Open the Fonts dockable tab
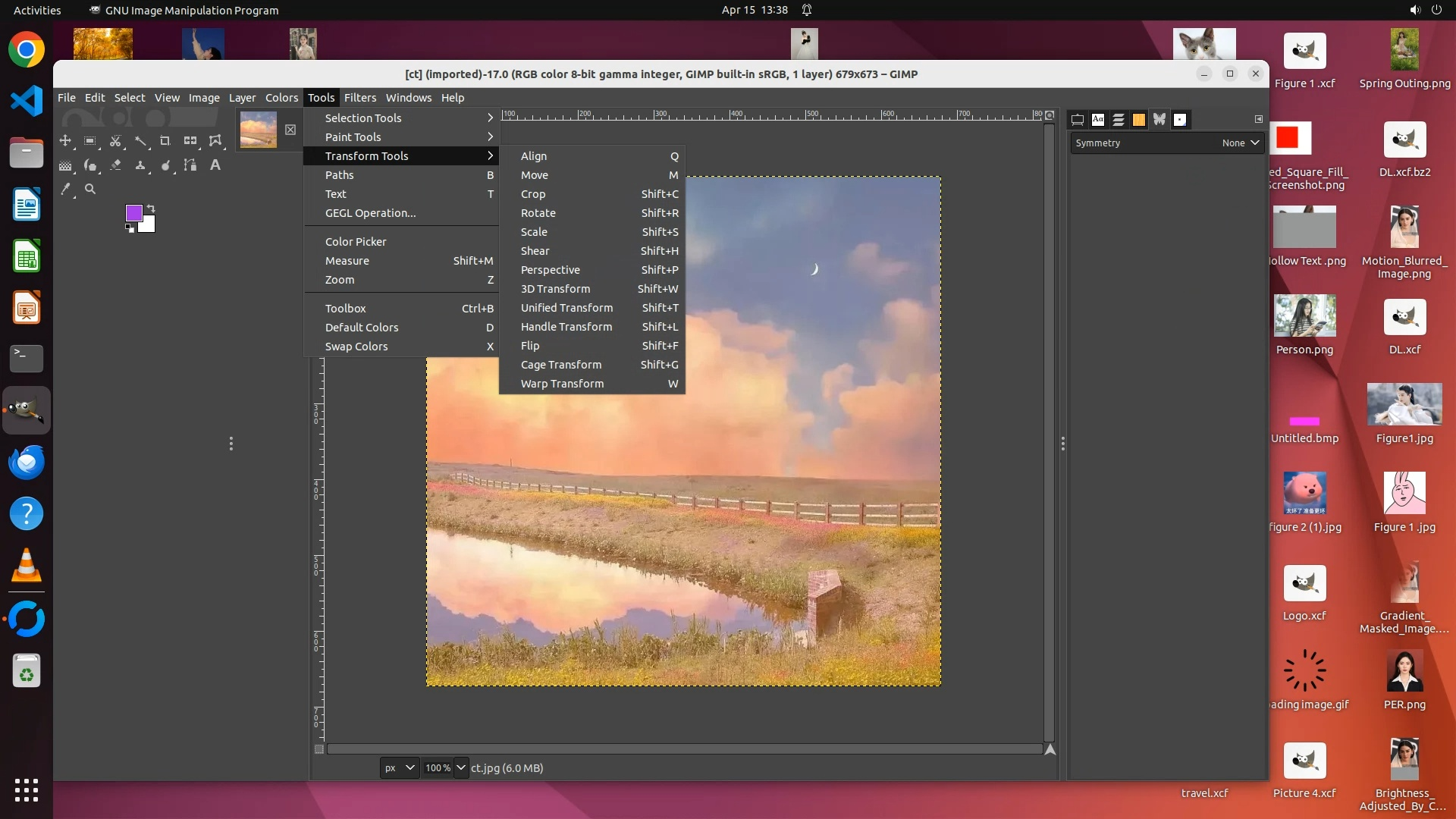The width and height of the screenshot is (1456, 819). click(x=1098, y=120)
